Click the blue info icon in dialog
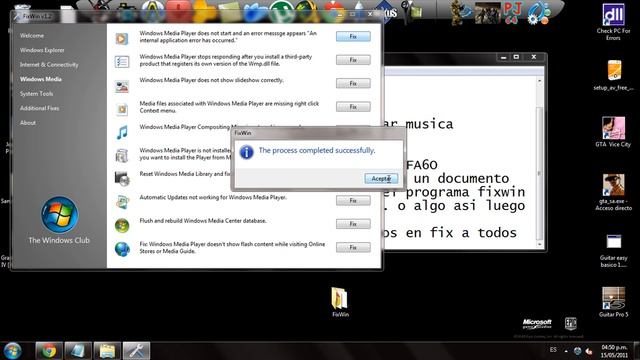This screenshot has height=360, width=640. pyautogui.click(x=247, y=152)
